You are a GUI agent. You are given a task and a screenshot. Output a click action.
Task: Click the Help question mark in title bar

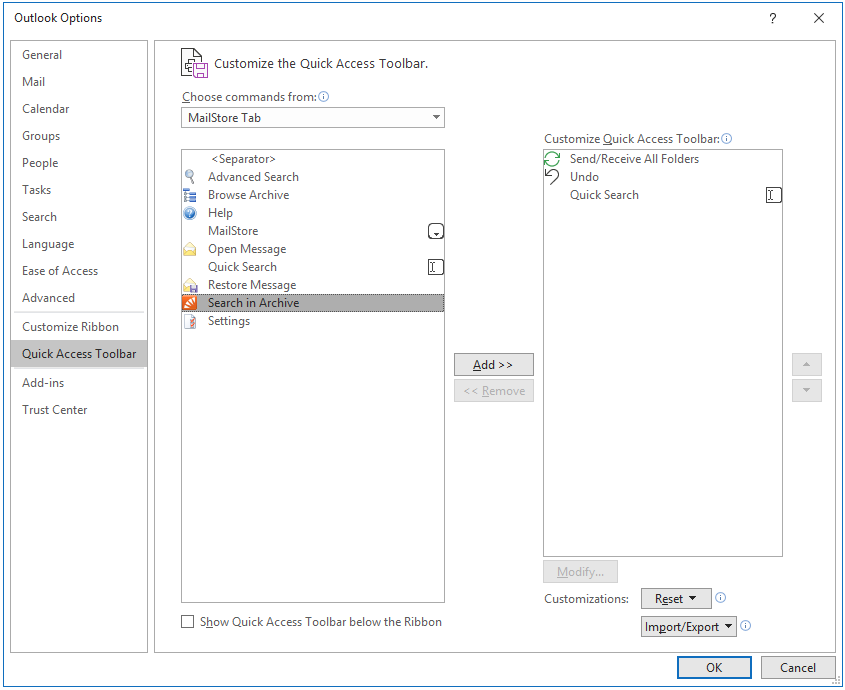pyautogui.click(x=772, y=18)
